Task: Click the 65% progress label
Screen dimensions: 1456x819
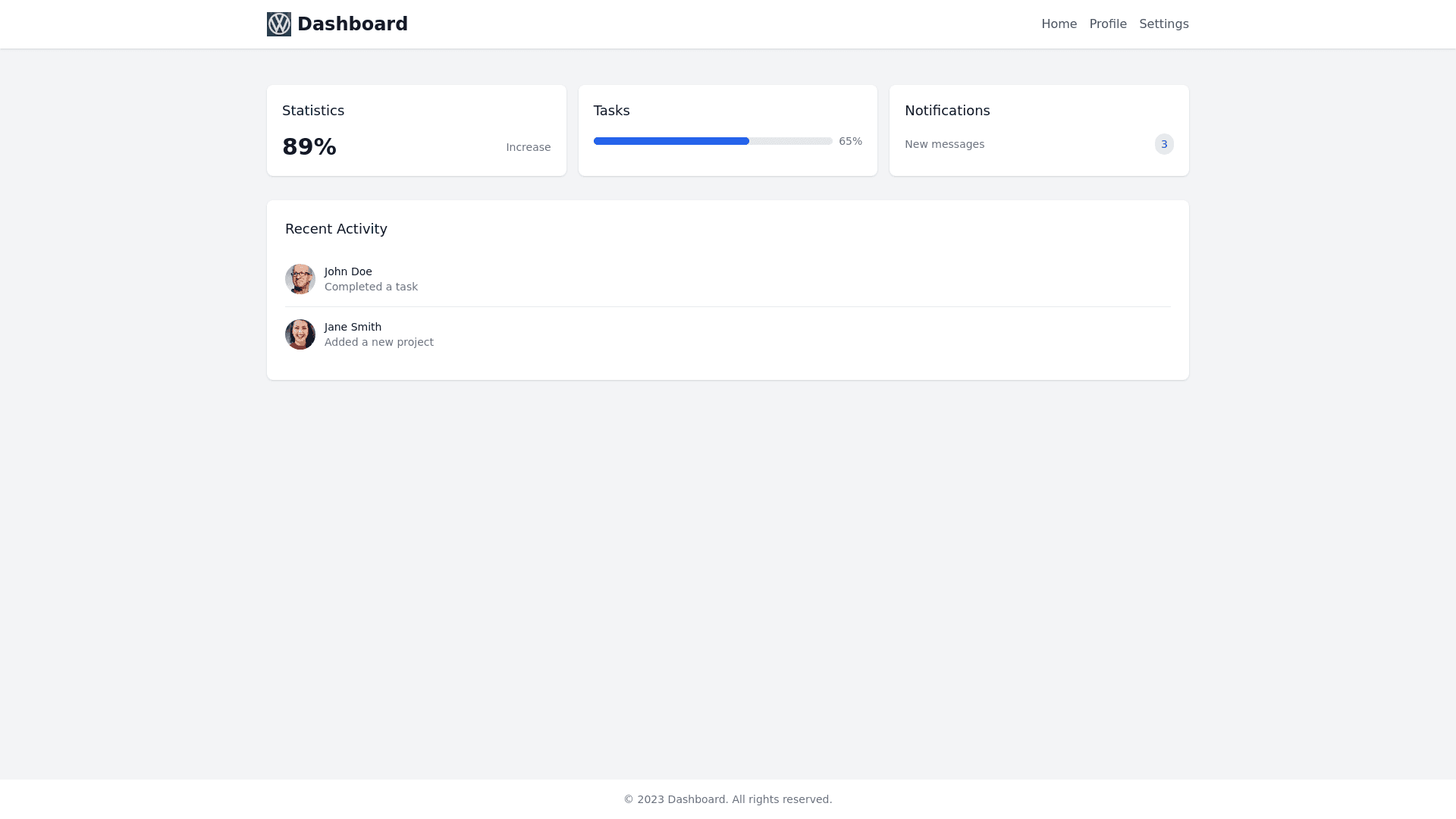Action: tap(850, 141)
